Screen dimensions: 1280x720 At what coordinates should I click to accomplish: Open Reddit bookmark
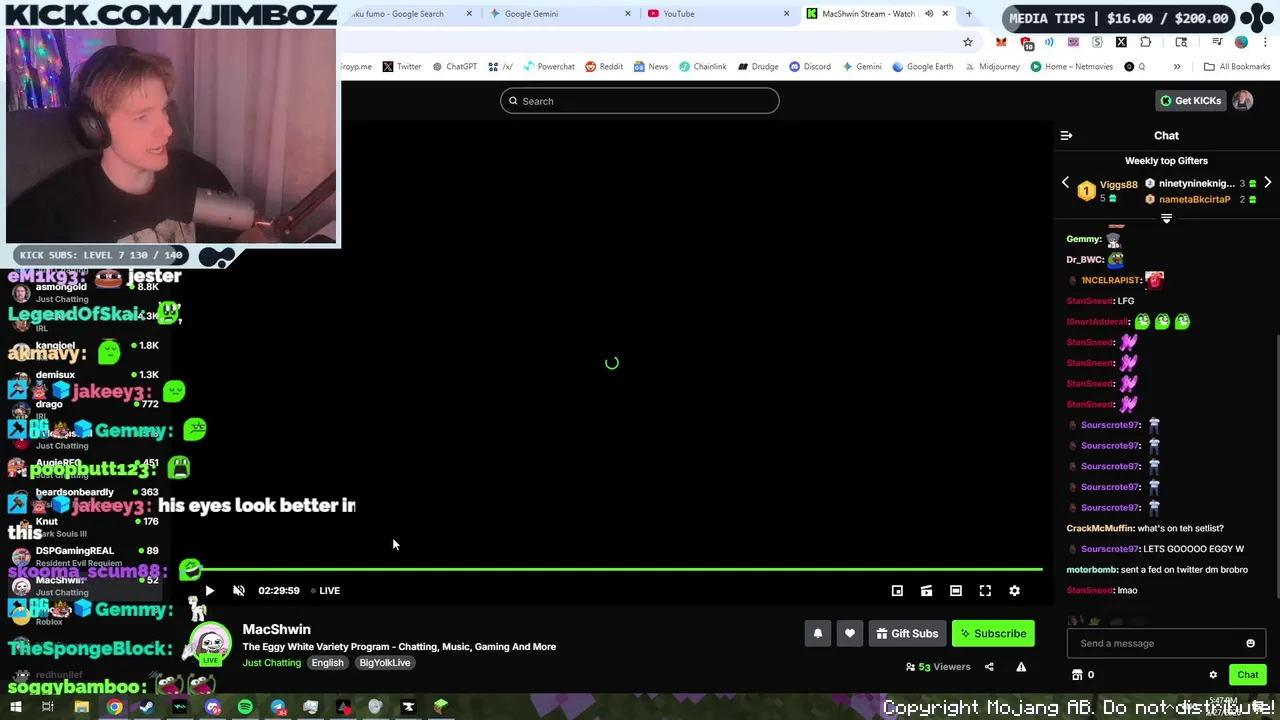(604, 67)
